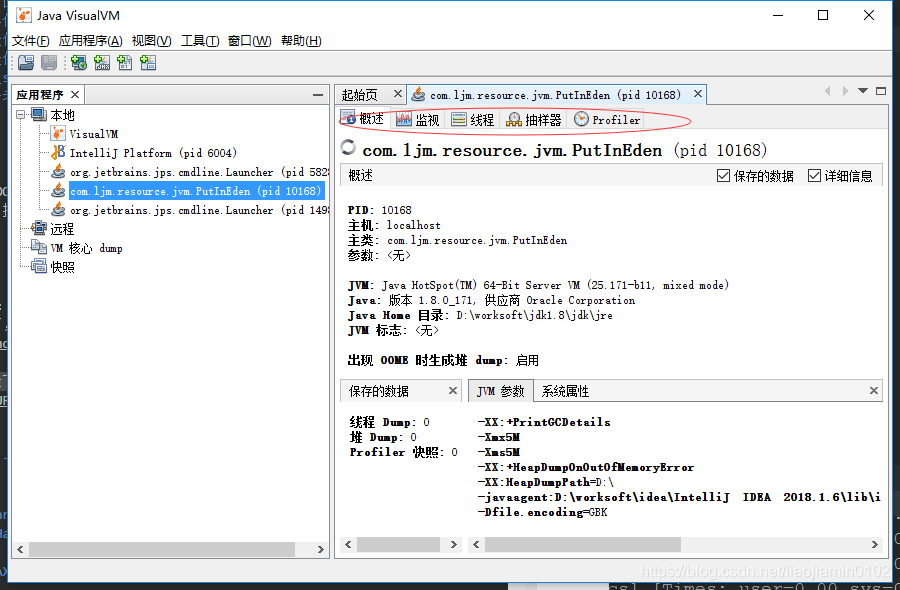Click Add JMX Connection toolbar icon
The width and height of the screenshot is (900, 590).
pyautogui.click(x=102, y=63)
